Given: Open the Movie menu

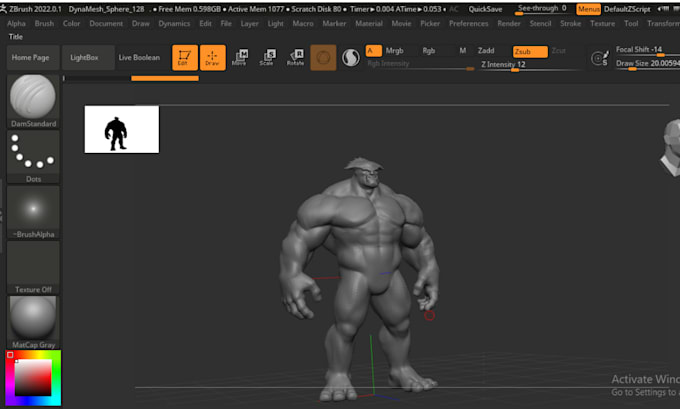Looking at the screenshot, I should pos(402,23).
